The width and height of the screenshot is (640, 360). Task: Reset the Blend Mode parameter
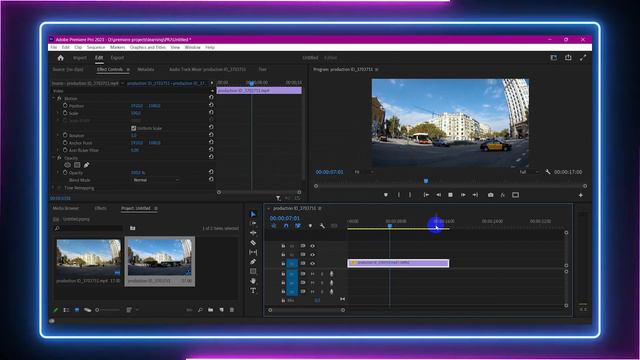211,180
